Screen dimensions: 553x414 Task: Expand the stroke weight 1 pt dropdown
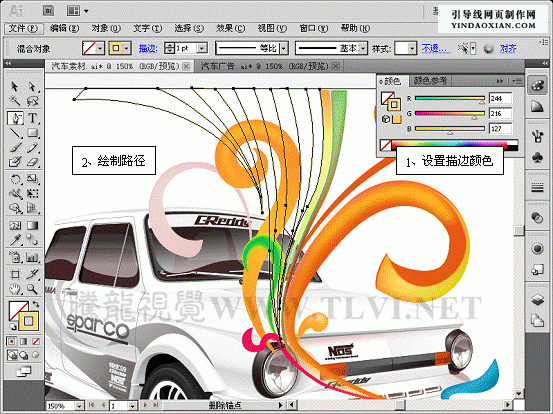tap(202, 48)
